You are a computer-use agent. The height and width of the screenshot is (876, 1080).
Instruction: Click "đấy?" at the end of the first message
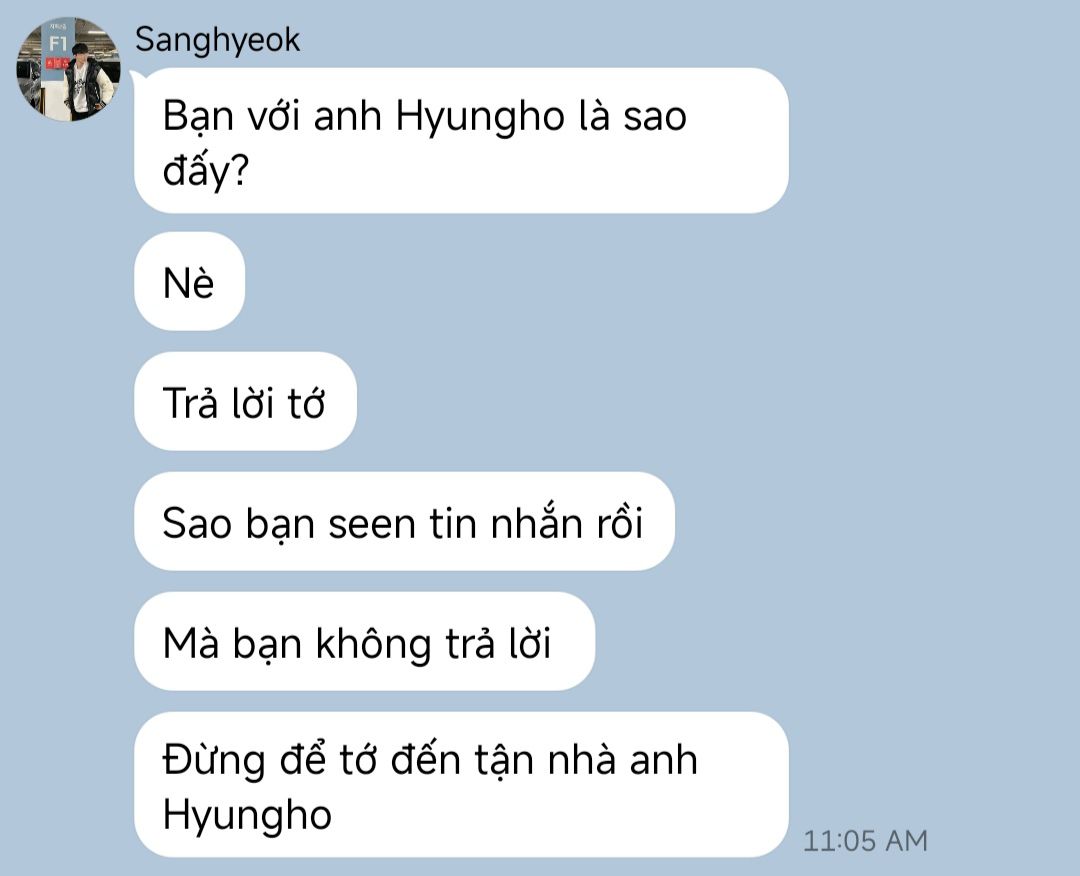click(205, 170)
